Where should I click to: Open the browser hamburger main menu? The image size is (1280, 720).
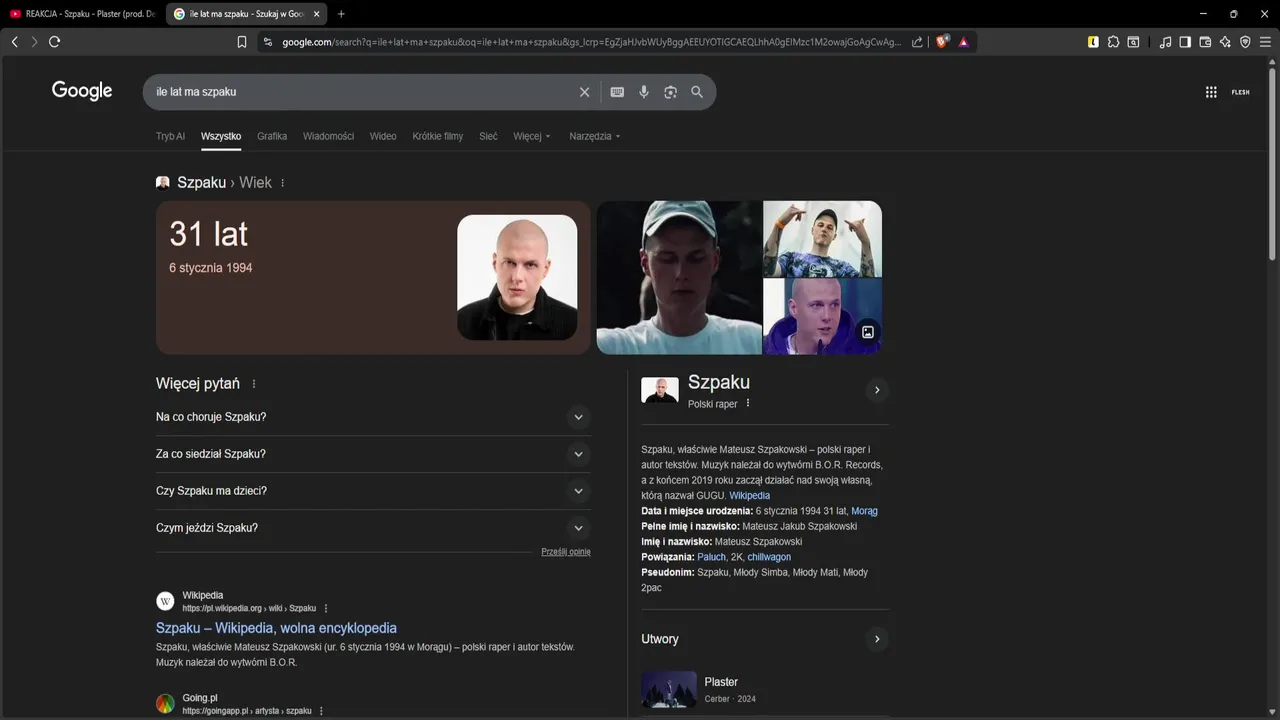coord(1265,42)
